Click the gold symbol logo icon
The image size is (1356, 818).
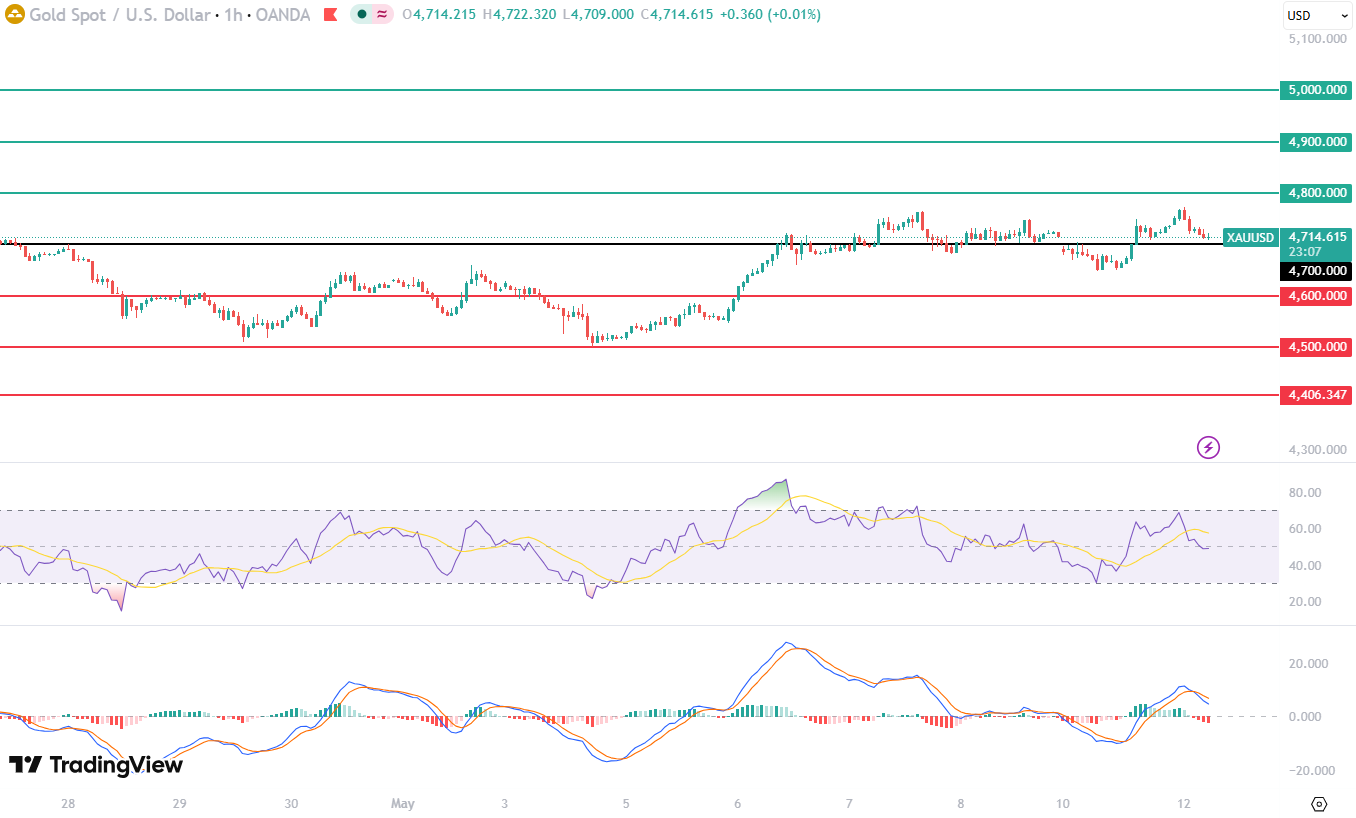(x=14, y=15)
